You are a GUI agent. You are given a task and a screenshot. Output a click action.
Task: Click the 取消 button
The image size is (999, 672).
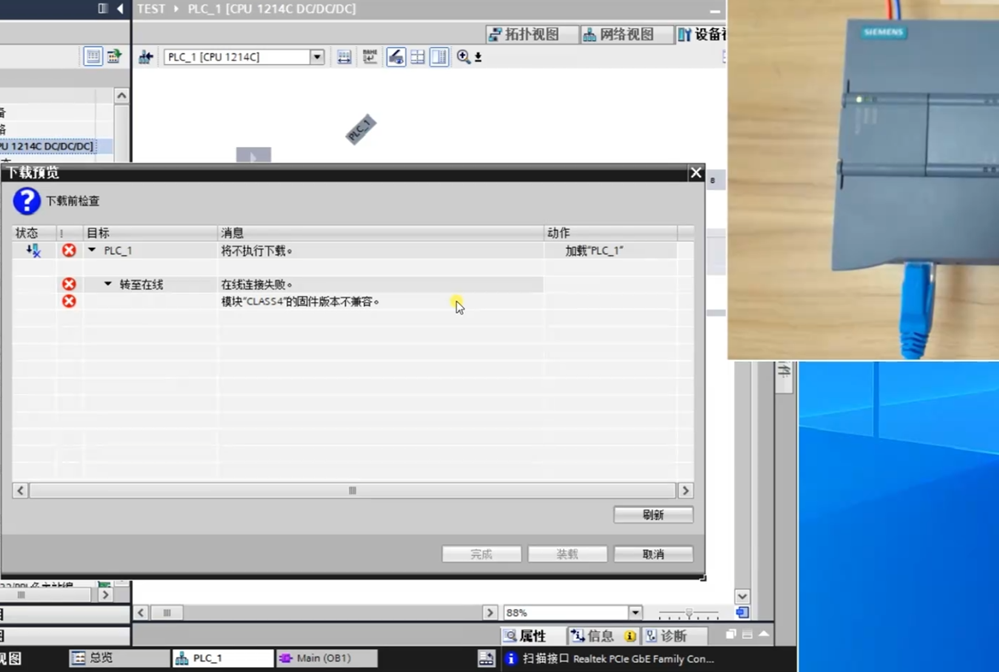653,554
